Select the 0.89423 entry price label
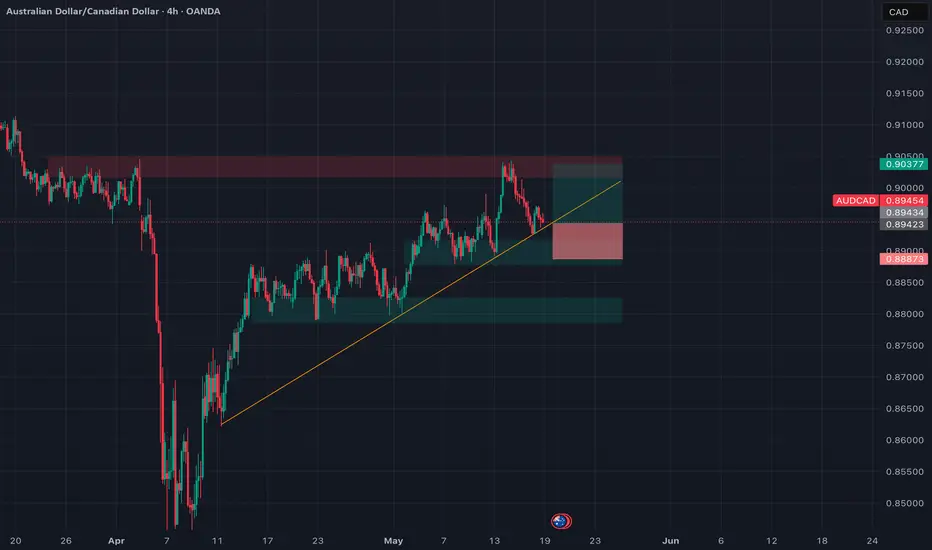The image size is (932, 550). coord(904,224)
